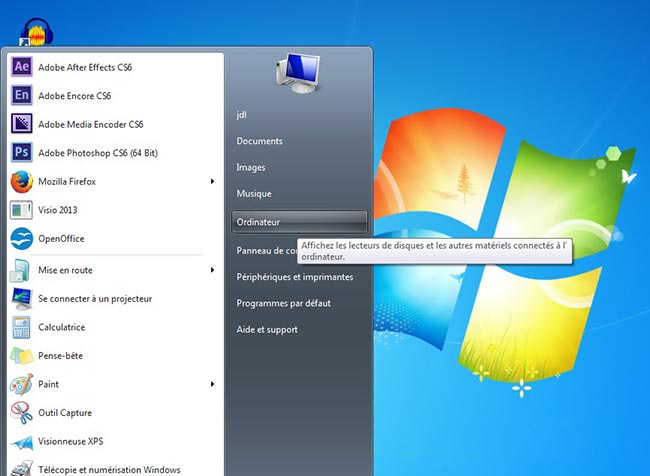Expand Mozilla Firefox jump list arrow

coord(212,181)
